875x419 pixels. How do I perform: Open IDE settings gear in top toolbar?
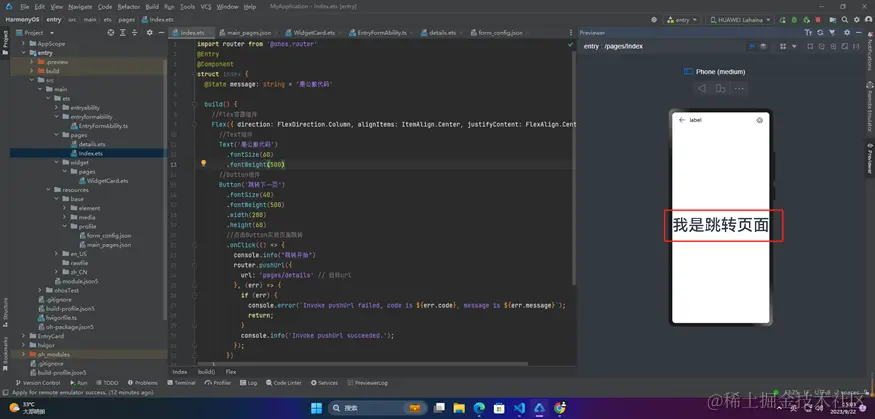coord(857,20)
